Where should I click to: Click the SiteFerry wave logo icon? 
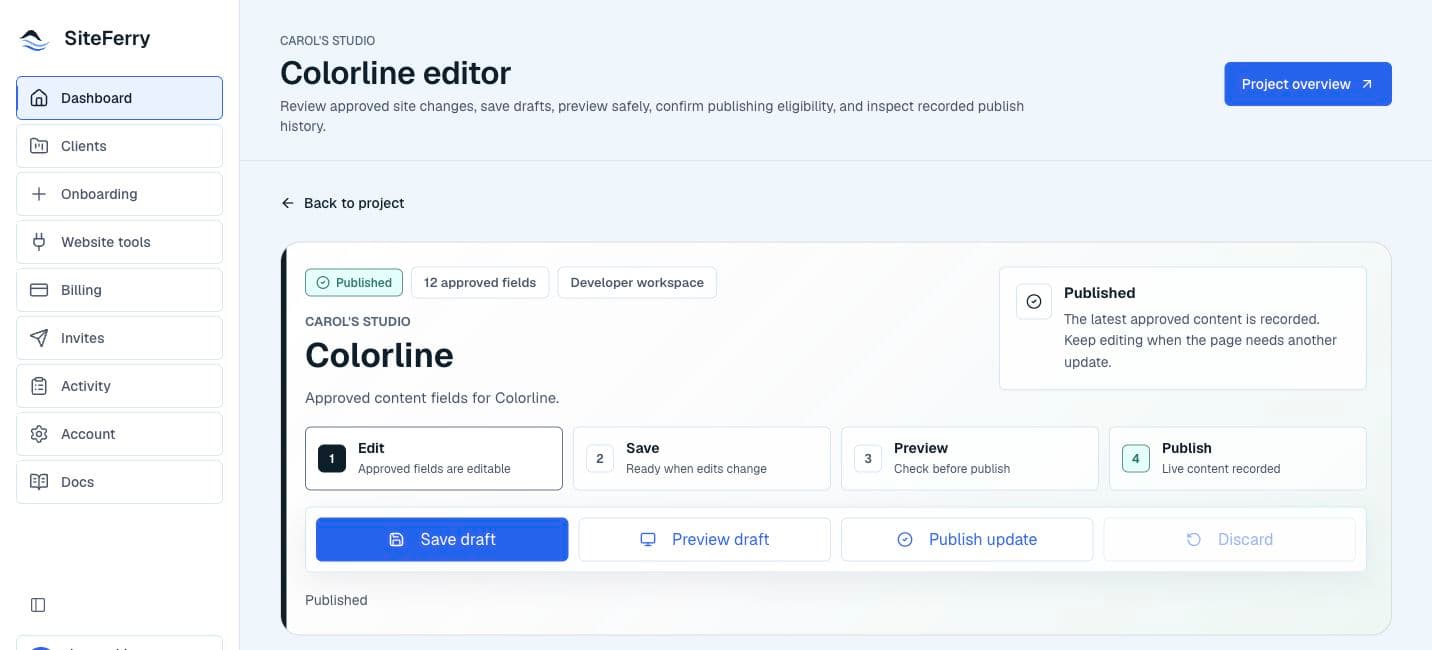point(34,40)
